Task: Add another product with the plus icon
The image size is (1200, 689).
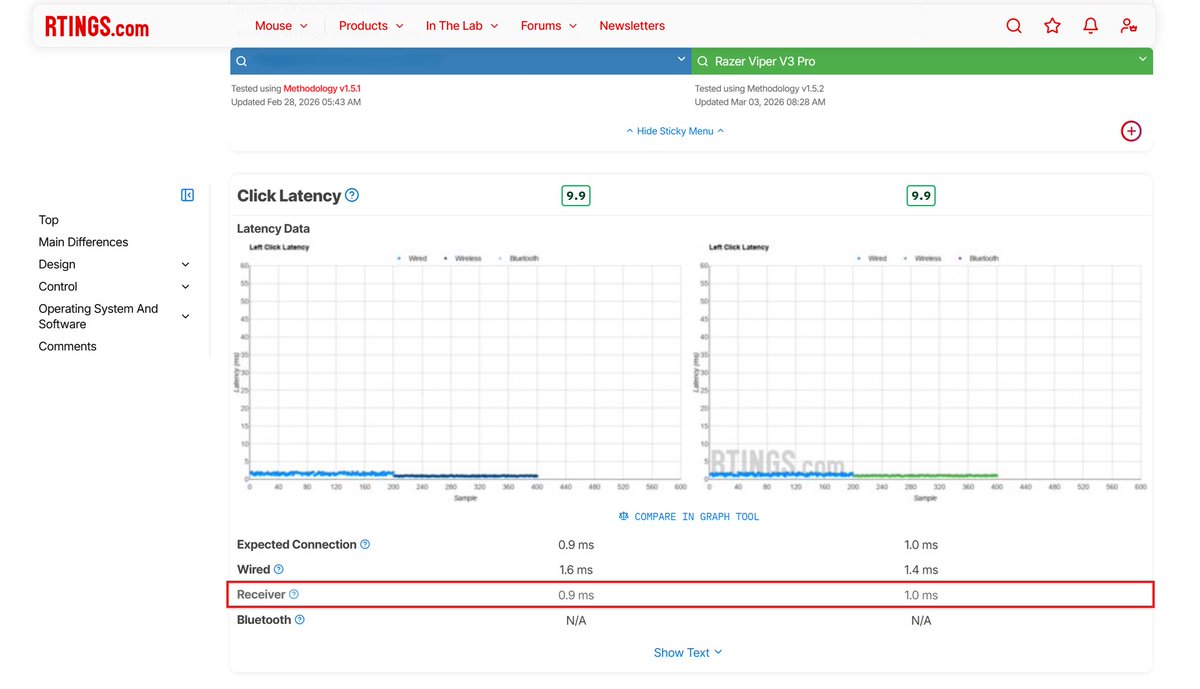Action: [1131, 131]
